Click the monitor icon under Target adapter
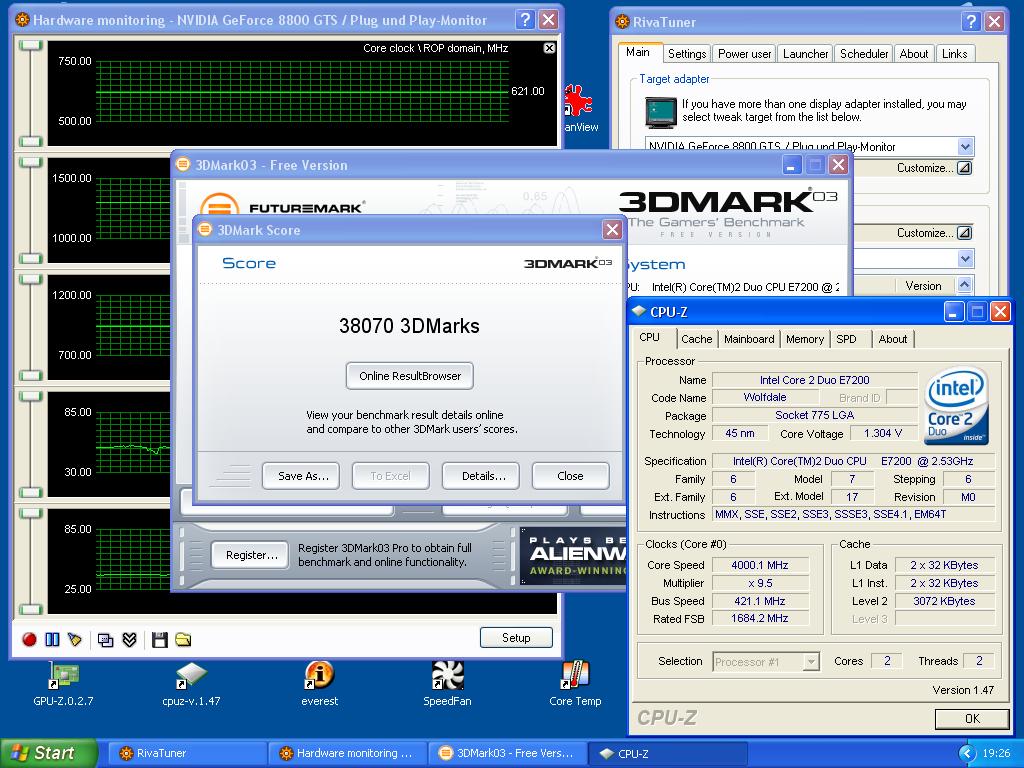1024x768 pixels. click(x=661, y=112)
